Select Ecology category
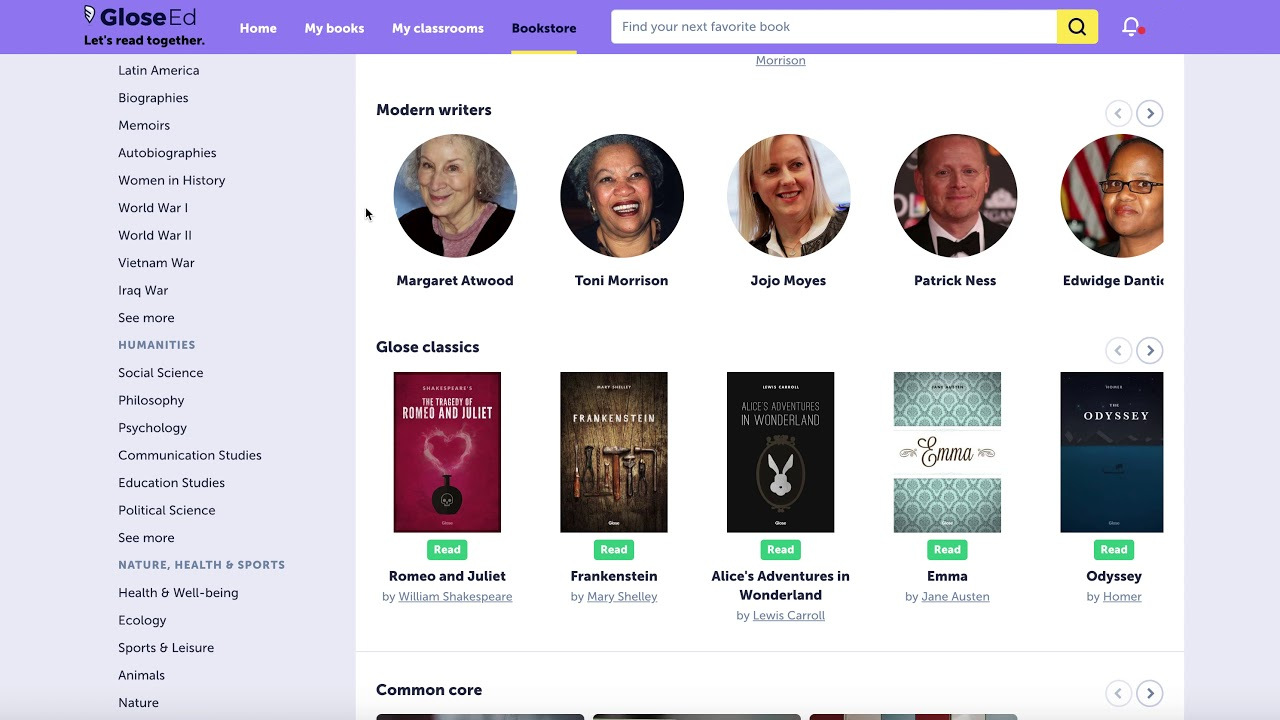This screenshot has height=720, width=1280. pos(142,620)
